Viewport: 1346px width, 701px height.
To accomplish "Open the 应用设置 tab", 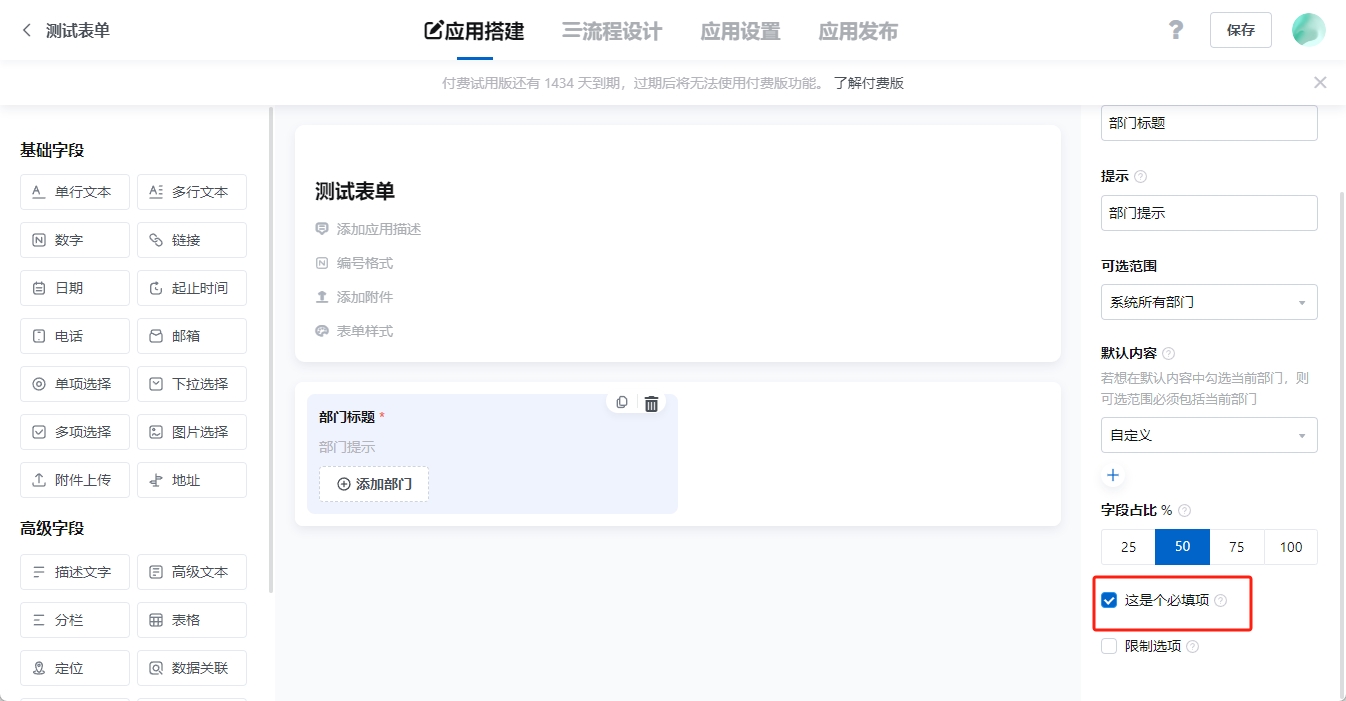I will click(740, 31).
